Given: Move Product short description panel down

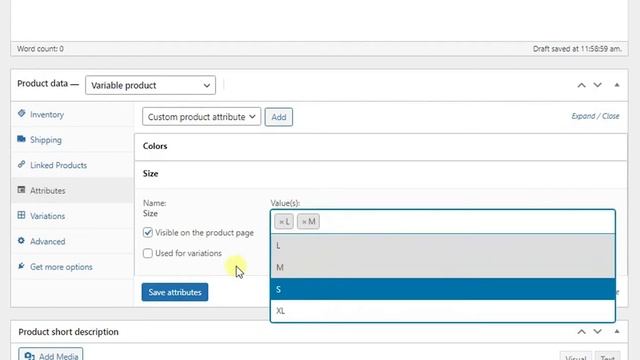Looking at the screenshot, I should coord(598,331).
